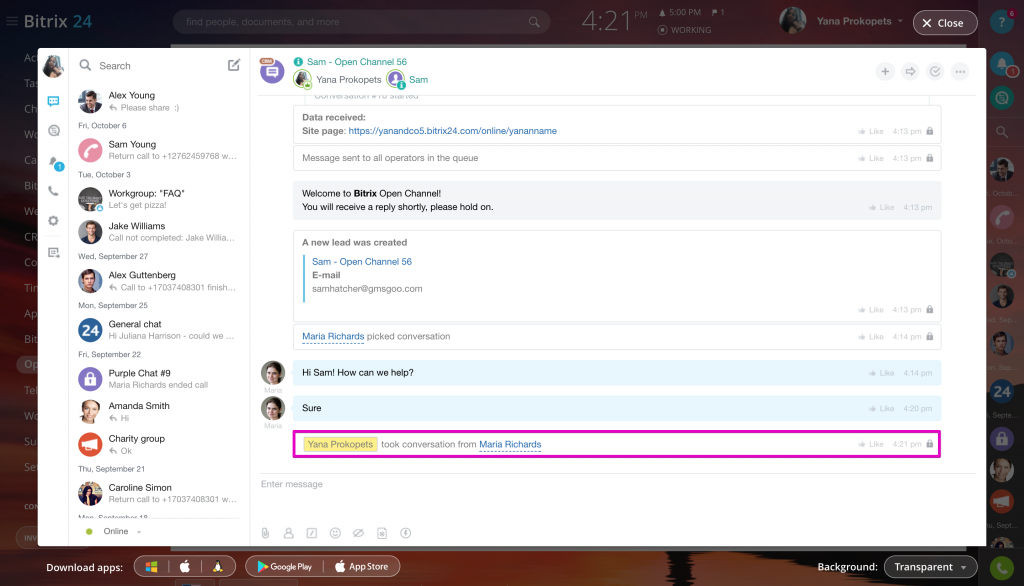The height and width of the screenshot is (586, 1024).
Task: Click the bottom sidebar list-arrow icon
Action: 54,252
